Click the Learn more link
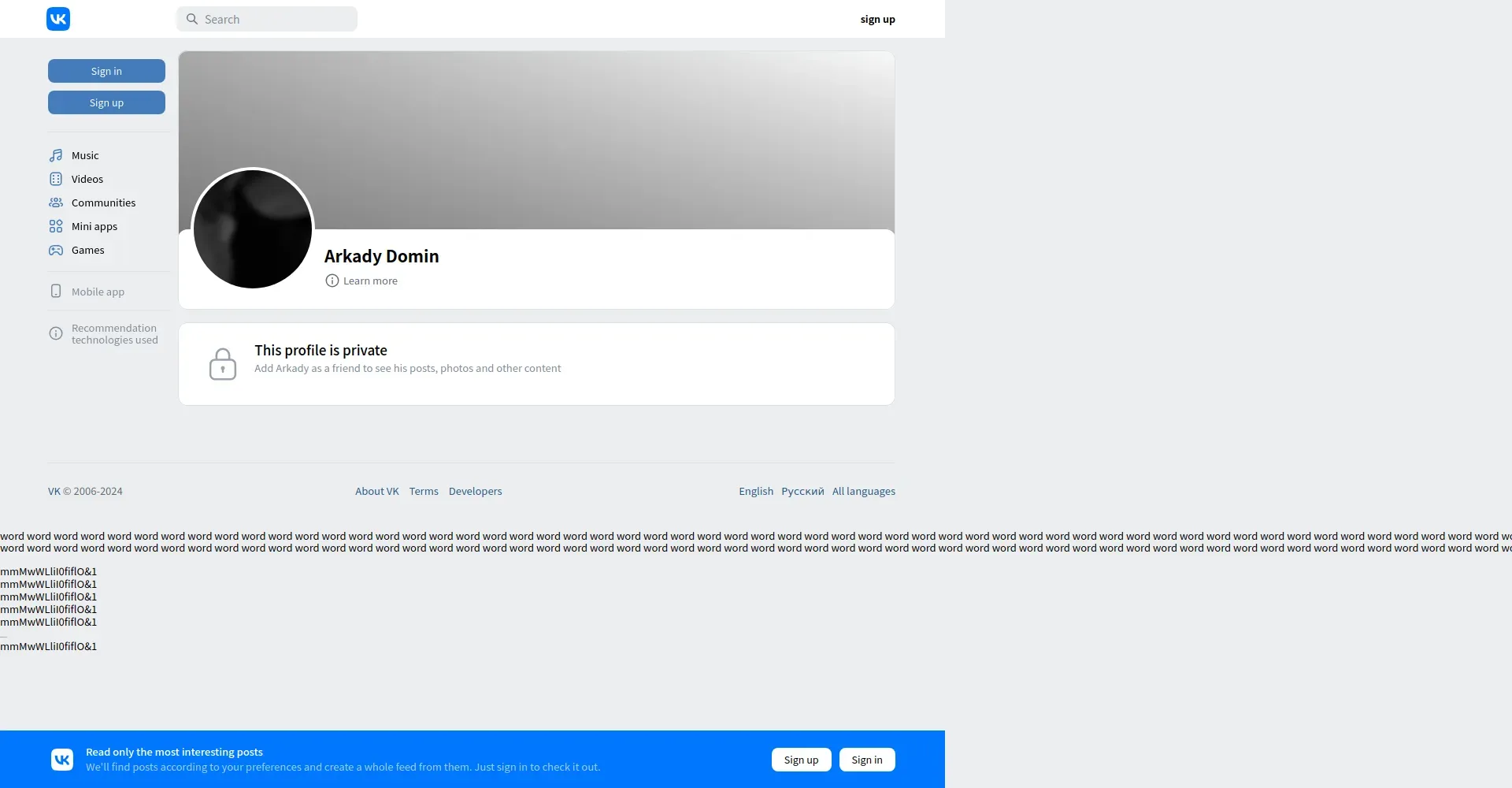Image resolution: width=1512 pixels, height=788 pixels. click(x=370, y=281)
